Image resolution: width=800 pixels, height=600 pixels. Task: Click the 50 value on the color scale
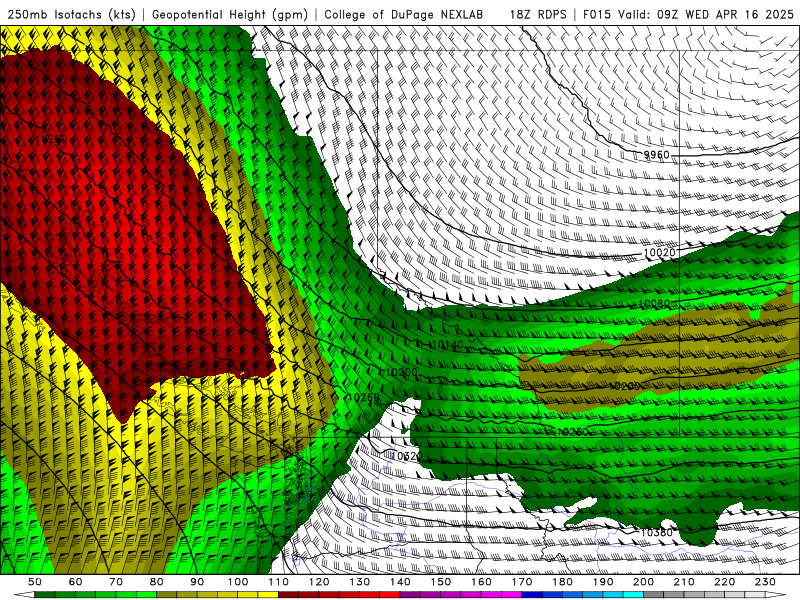(x=35, y=582)
